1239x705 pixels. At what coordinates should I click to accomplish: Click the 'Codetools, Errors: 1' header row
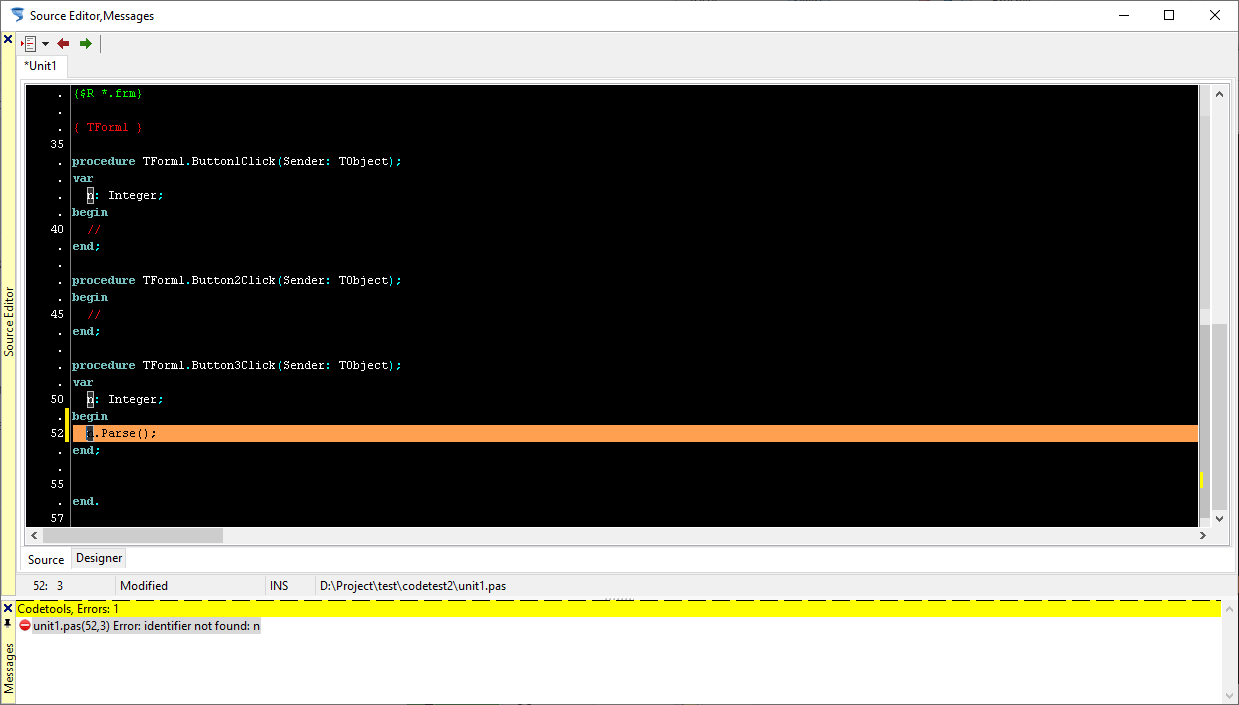pos(618,608)
